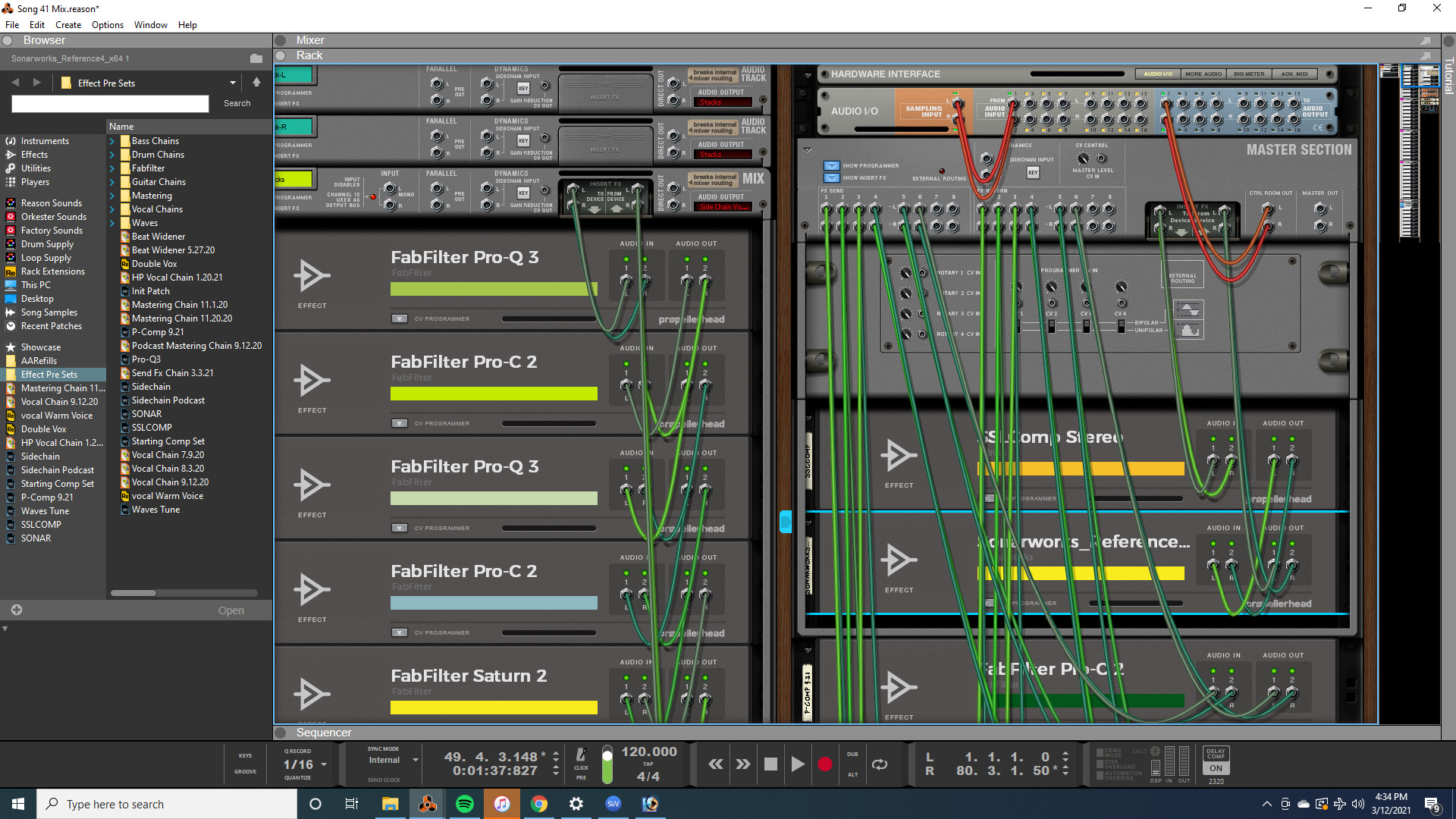Toggle the metronome Click button
Screen dimensions: 1456x819
tap(581, 757)
